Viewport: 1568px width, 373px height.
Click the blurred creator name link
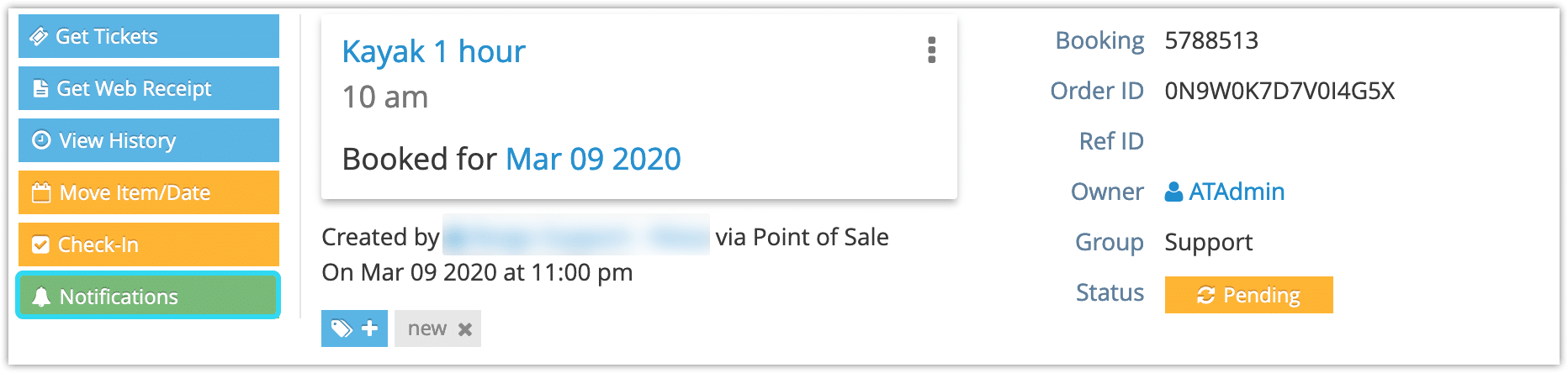575,237
